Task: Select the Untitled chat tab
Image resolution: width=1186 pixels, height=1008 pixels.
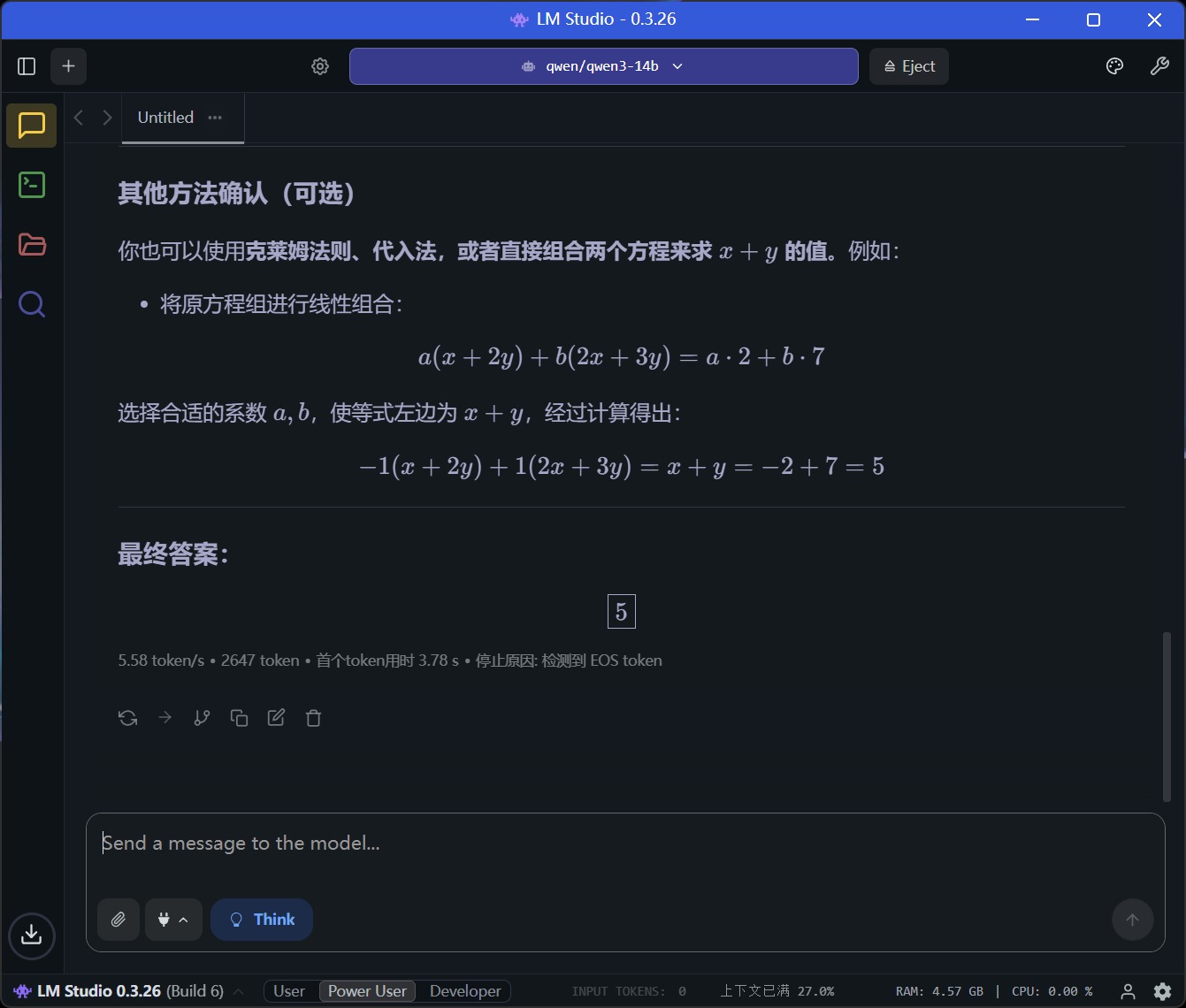Action: (165, 118)
